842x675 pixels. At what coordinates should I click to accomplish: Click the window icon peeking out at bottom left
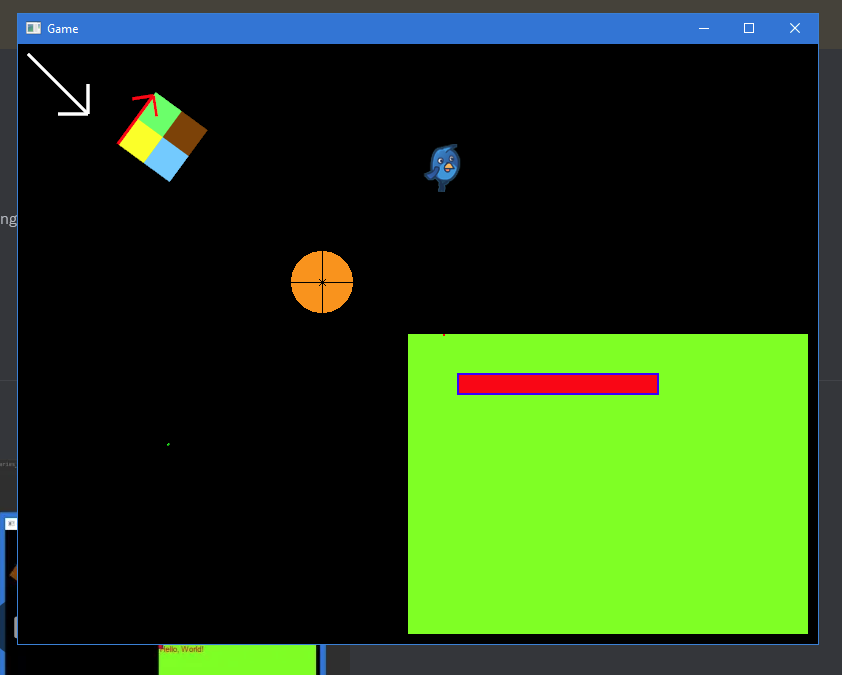point(11,523)
